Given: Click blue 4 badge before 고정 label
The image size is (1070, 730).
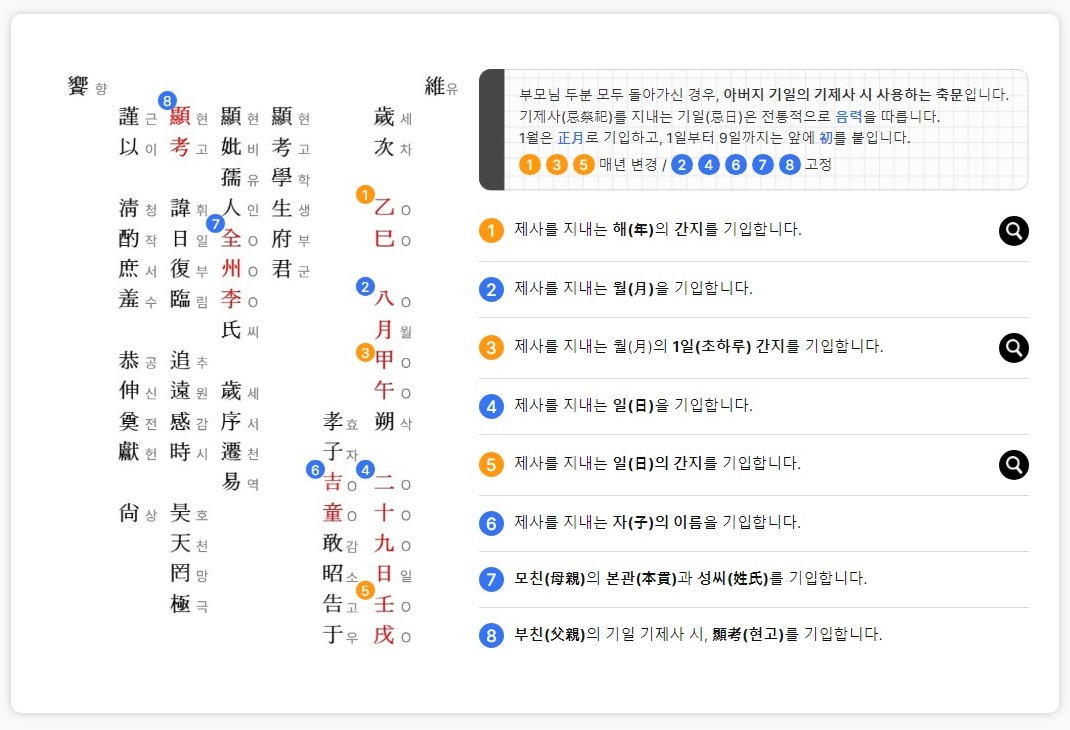Looking at the screenshot, I should 709,164.
